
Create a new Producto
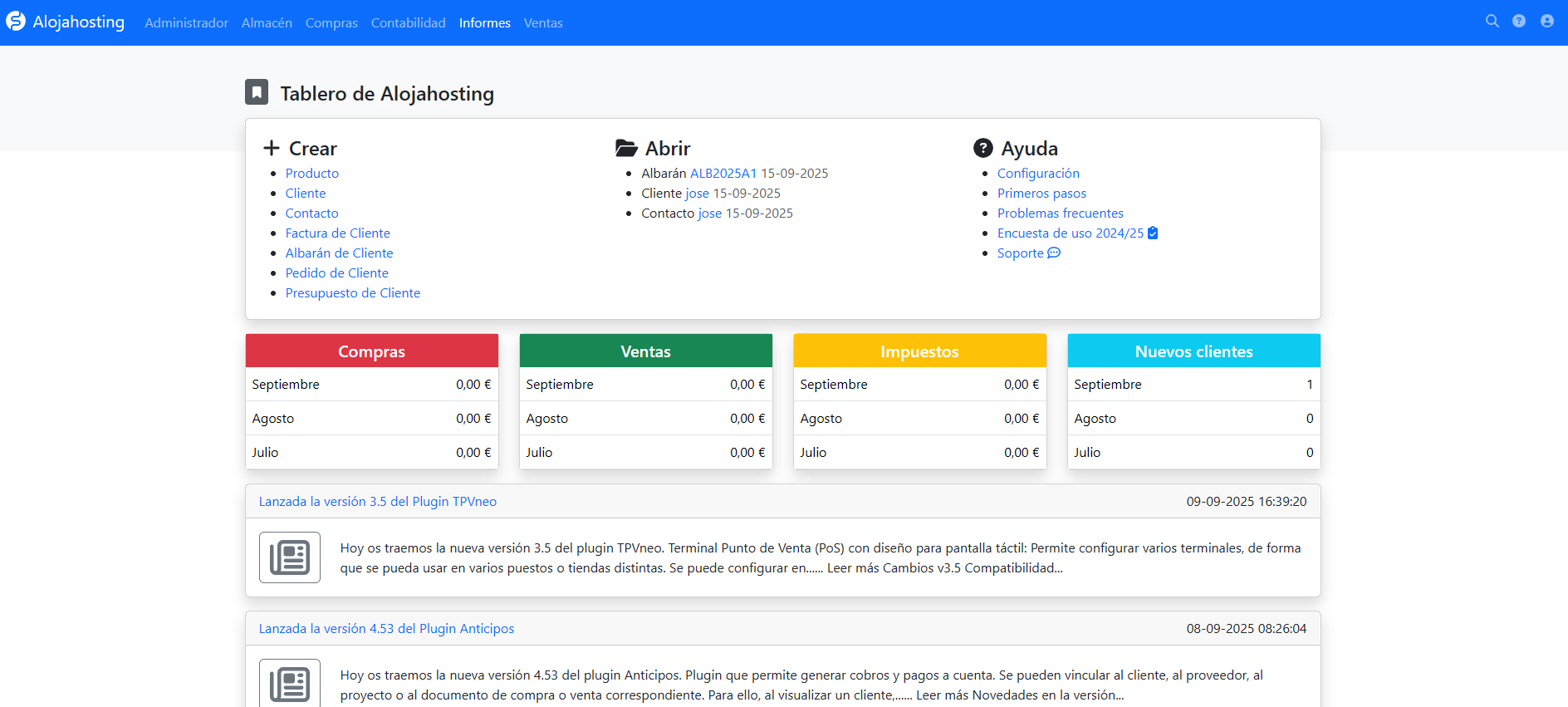tap(311, 174)
